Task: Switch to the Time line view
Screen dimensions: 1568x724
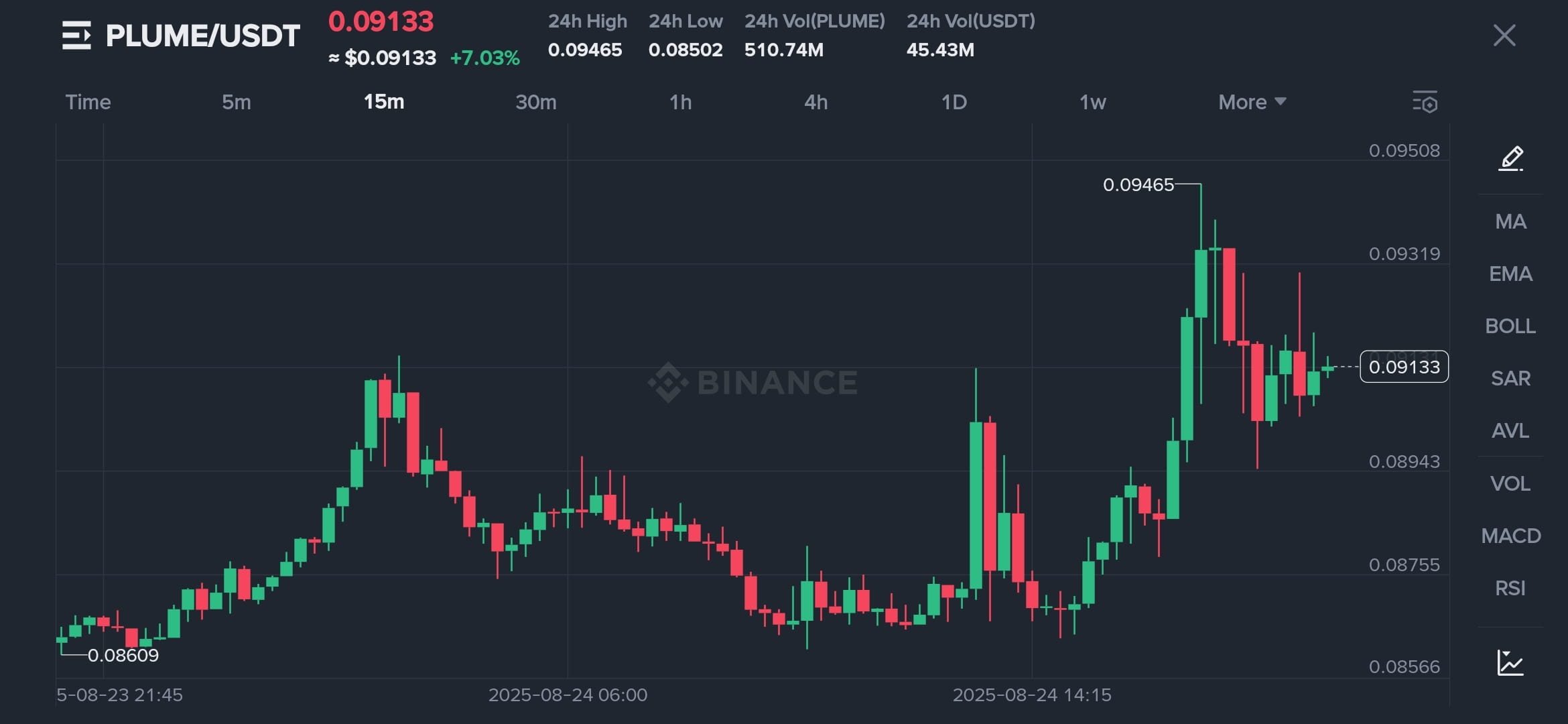Action: tap(88, 102)
